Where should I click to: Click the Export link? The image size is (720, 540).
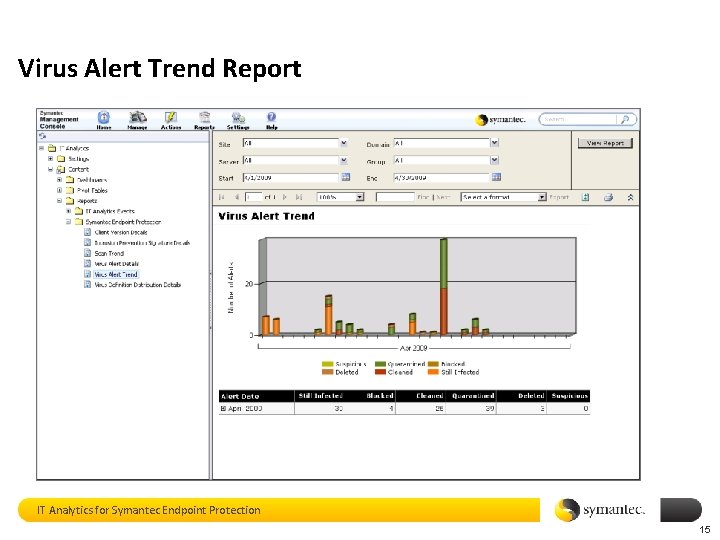559,197
